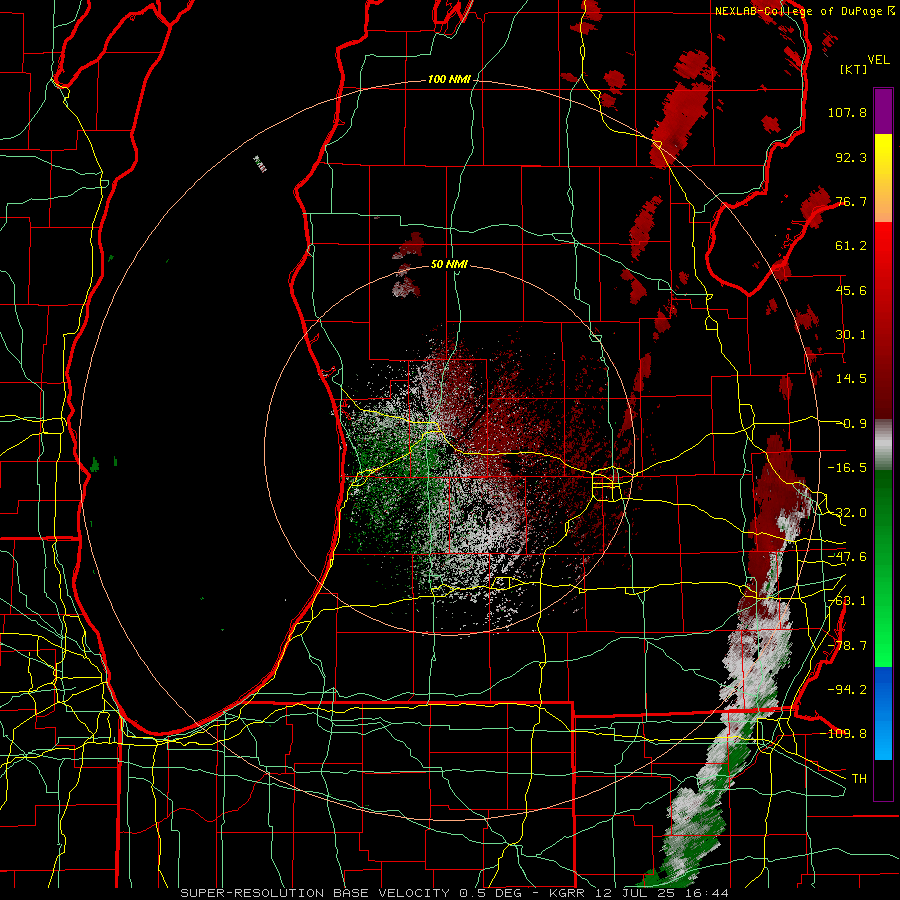The width and height of the screenshot is (900, 900).
Task: Select the 45.6 legend value
Action: [851, 290]
